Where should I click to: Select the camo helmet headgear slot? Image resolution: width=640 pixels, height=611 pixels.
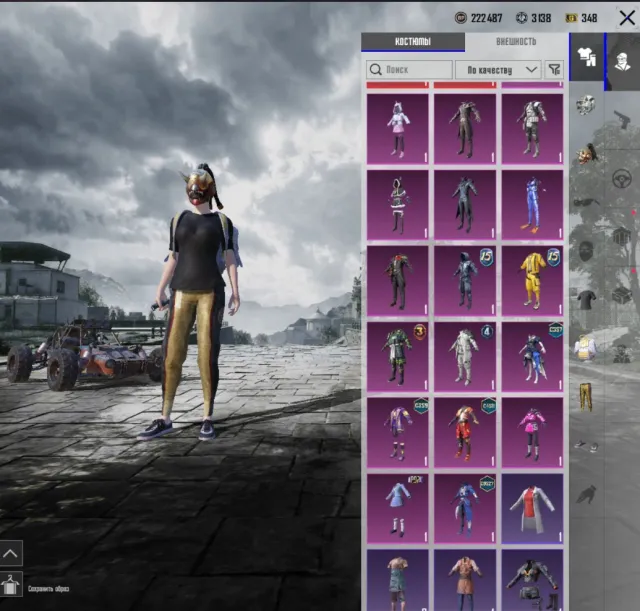coord(586,105)
